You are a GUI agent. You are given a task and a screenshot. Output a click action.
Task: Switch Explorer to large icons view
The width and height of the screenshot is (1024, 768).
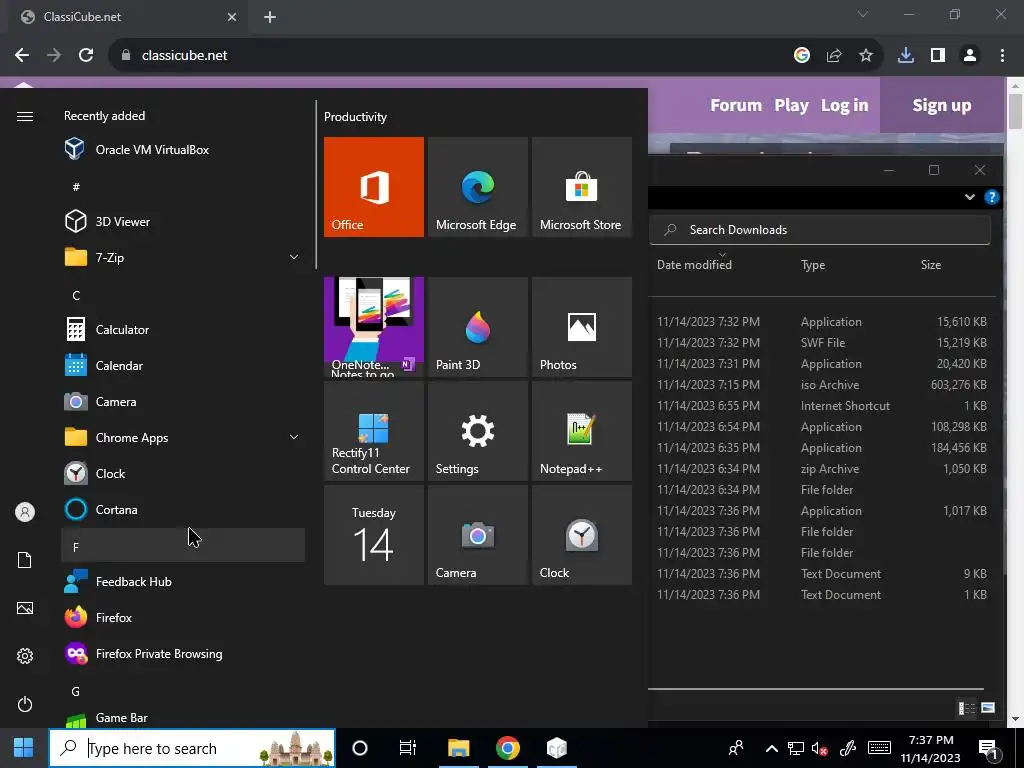(987, 708)
